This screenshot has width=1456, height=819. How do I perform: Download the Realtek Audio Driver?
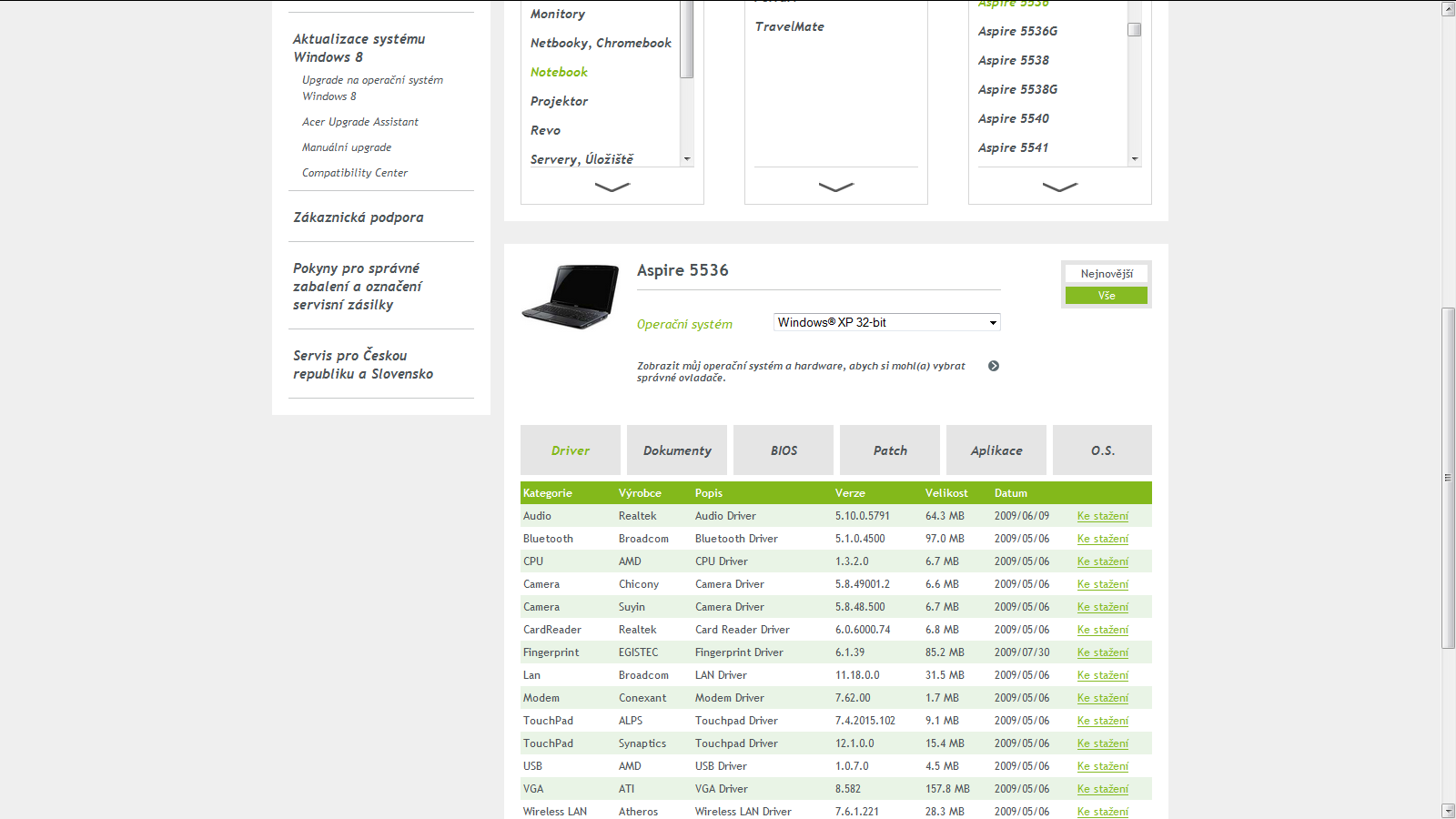click(x=1103, y=516)
